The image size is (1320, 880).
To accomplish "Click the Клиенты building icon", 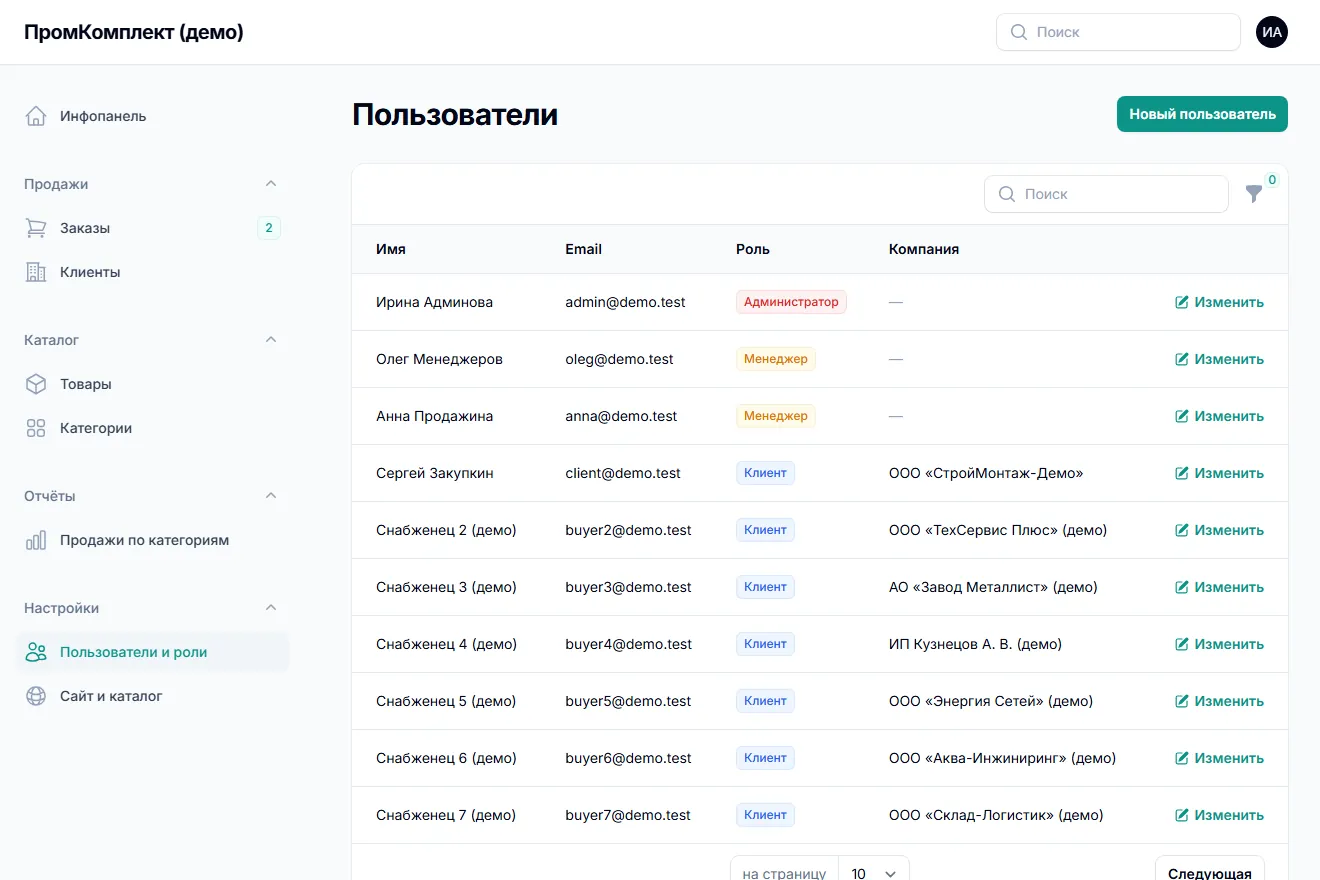I will pyautogui.click(x=36, y=272).
